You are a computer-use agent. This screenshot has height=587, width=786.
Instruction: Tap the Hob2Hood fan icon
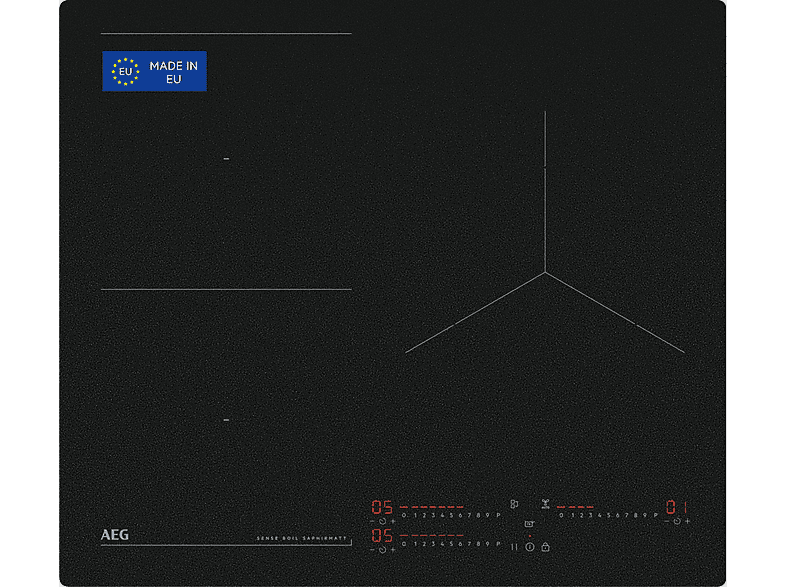pyautogui.click(x=544, y=503)
